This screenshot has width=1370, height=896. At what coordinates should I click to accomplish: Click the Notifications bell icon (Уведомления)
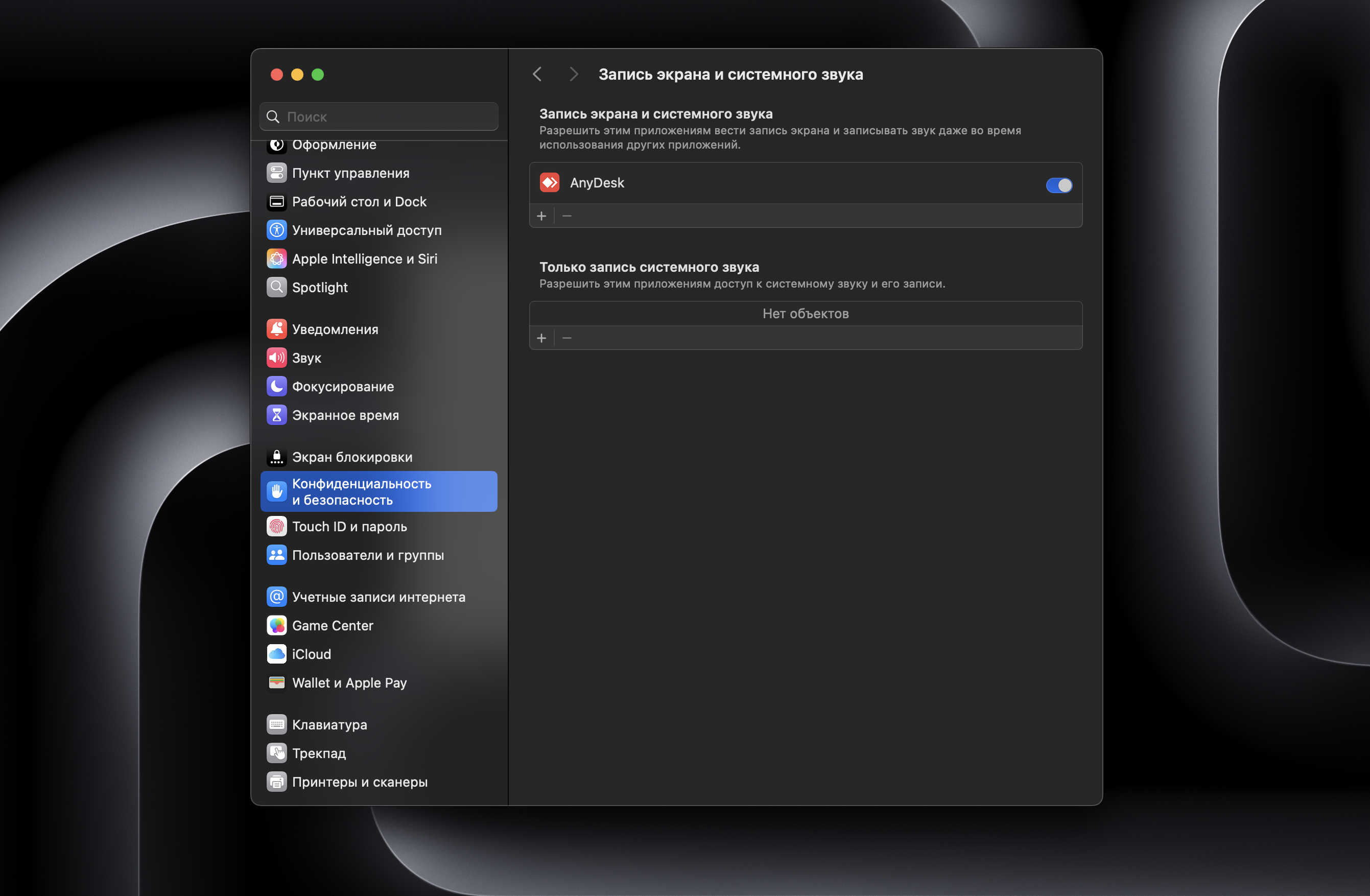[276, 329]
